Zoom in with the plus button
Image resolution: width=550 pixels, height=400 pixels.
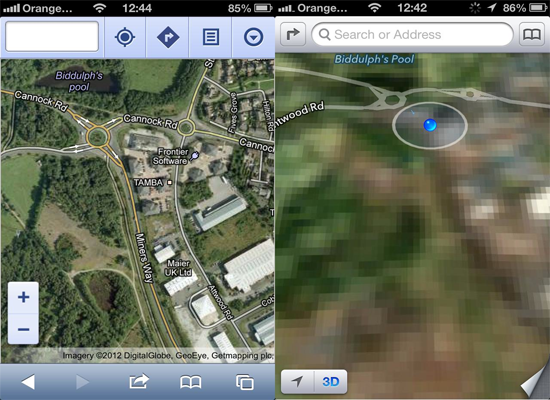(x=24, y=297)
